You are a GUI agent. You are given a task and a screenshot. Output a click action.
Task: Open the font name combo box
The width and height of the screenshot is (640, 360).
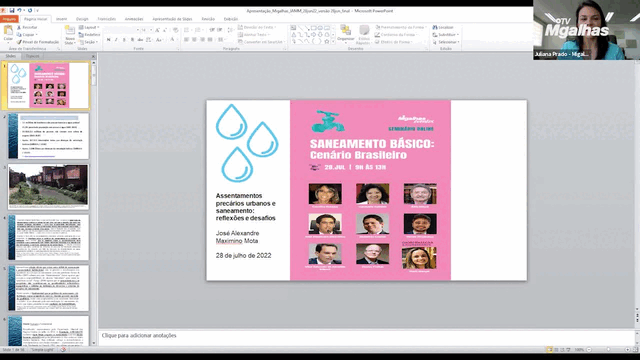(x=122, y=30)
